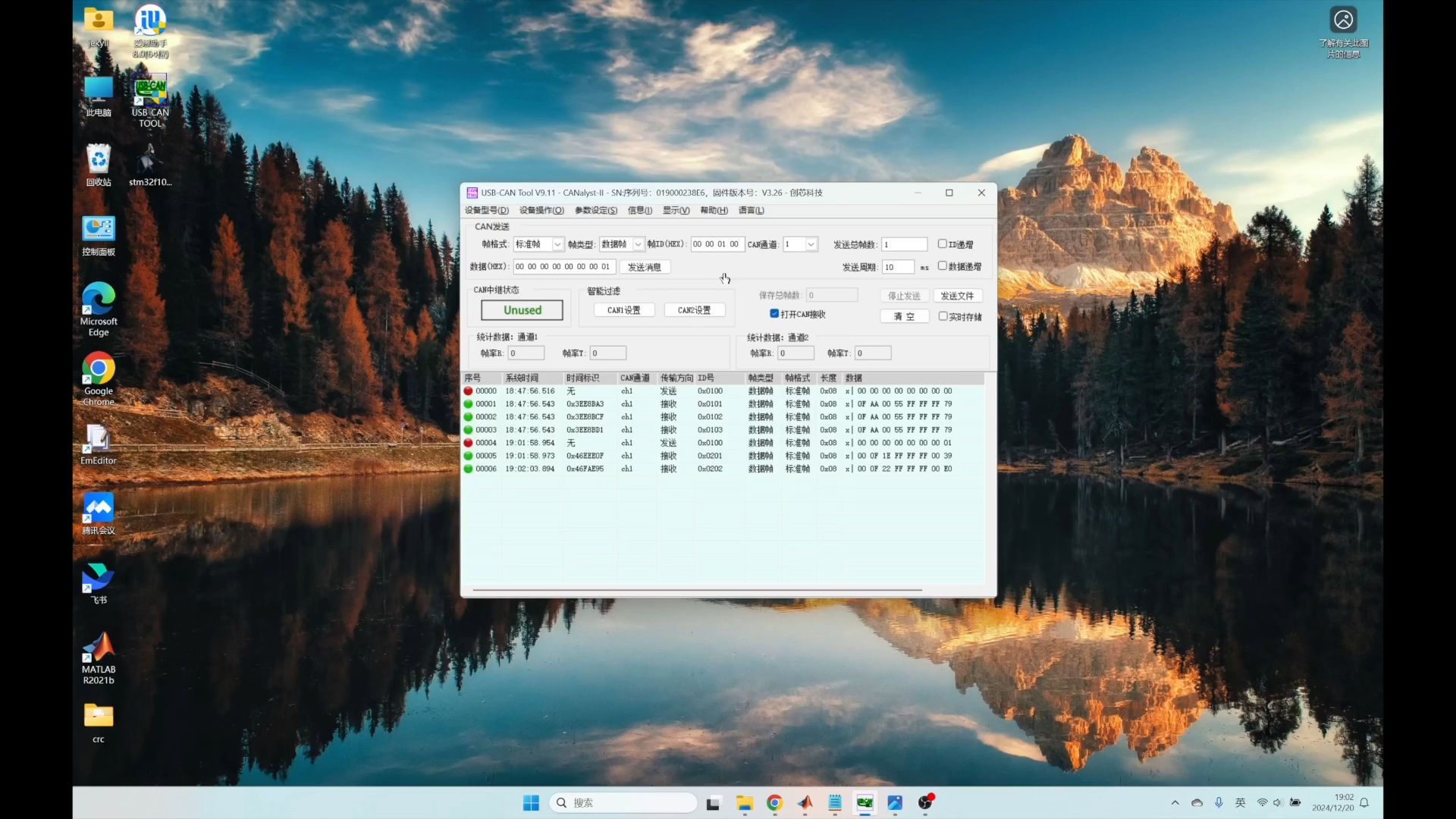This screenshot has height=819, width=1456.
Task: Click MATLAB icon in taskbar
Action: point(805,803)
